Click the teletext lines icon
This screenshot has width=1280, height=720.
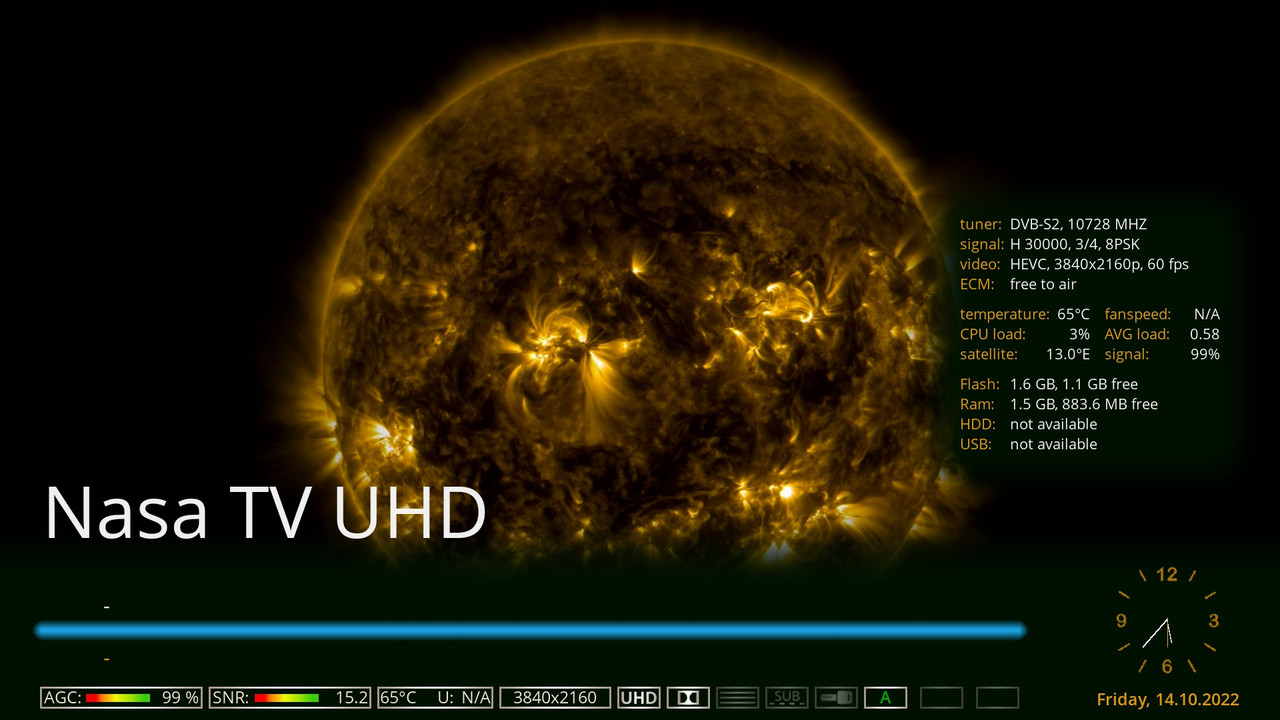(x=738, y=698)
